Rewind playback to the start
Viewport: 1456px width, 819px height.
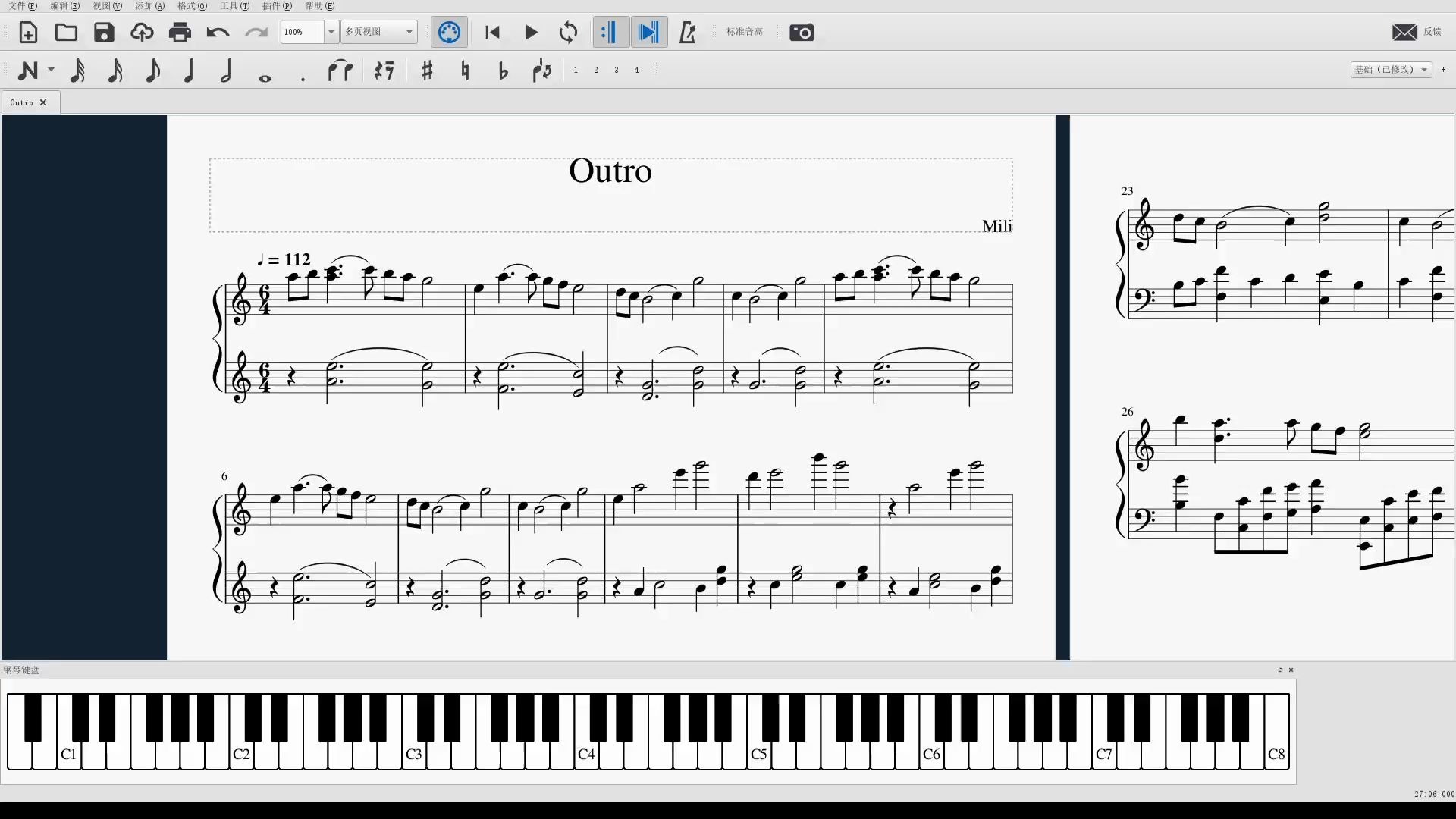tap(492, 33)
